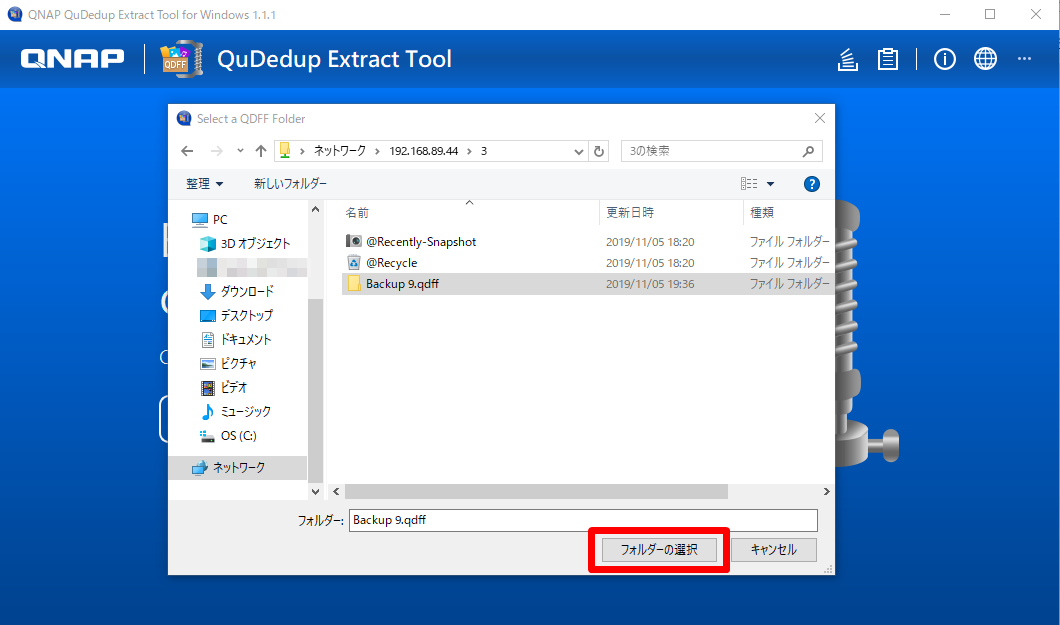Image resolution: width=1060 pixels, height=625 pixels.
Task: Select ビデオ in sidebar
Action: [x=224, y=387]
